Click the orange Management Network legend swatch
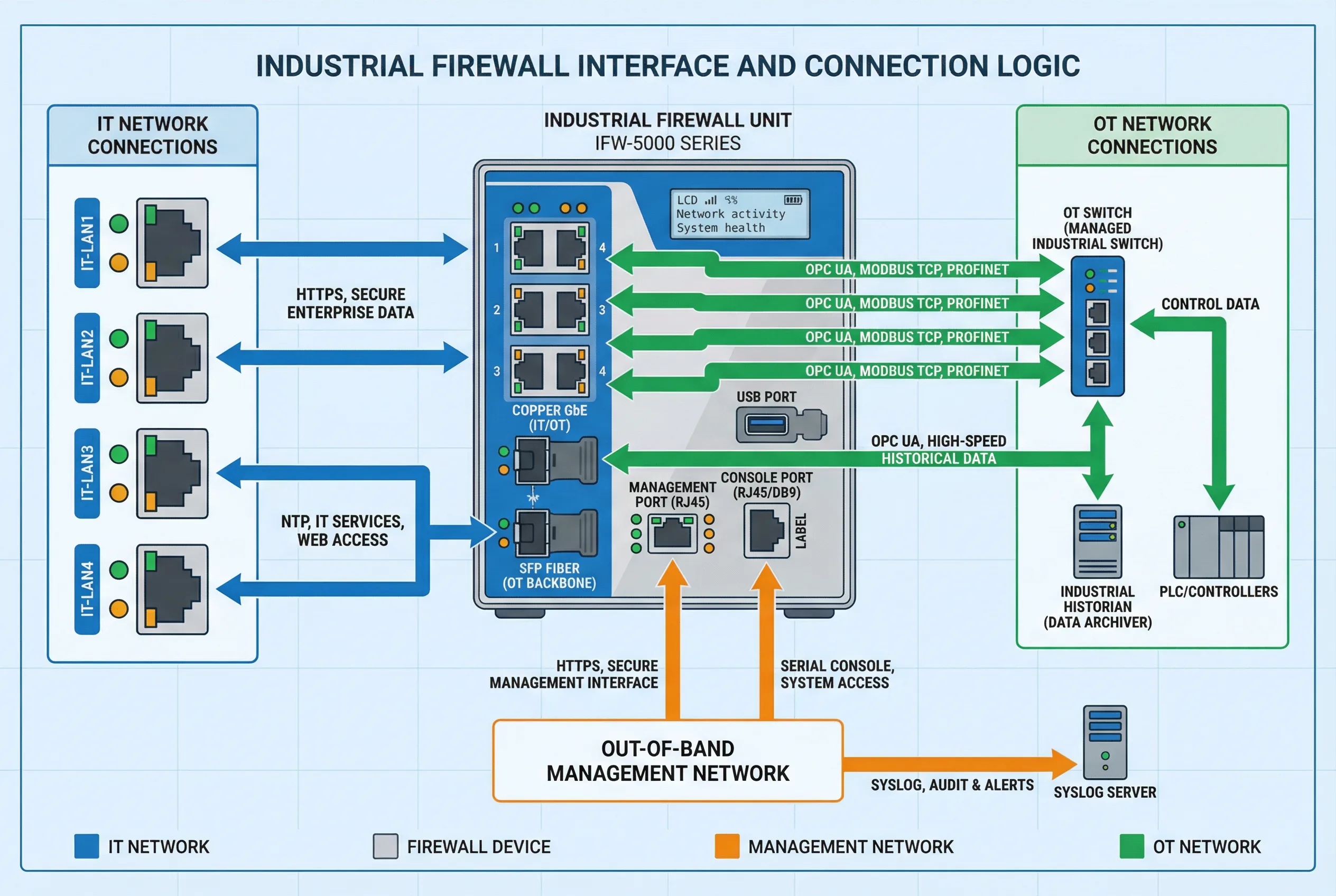The width and height of the screenshot is (1336, 896). 727,847
